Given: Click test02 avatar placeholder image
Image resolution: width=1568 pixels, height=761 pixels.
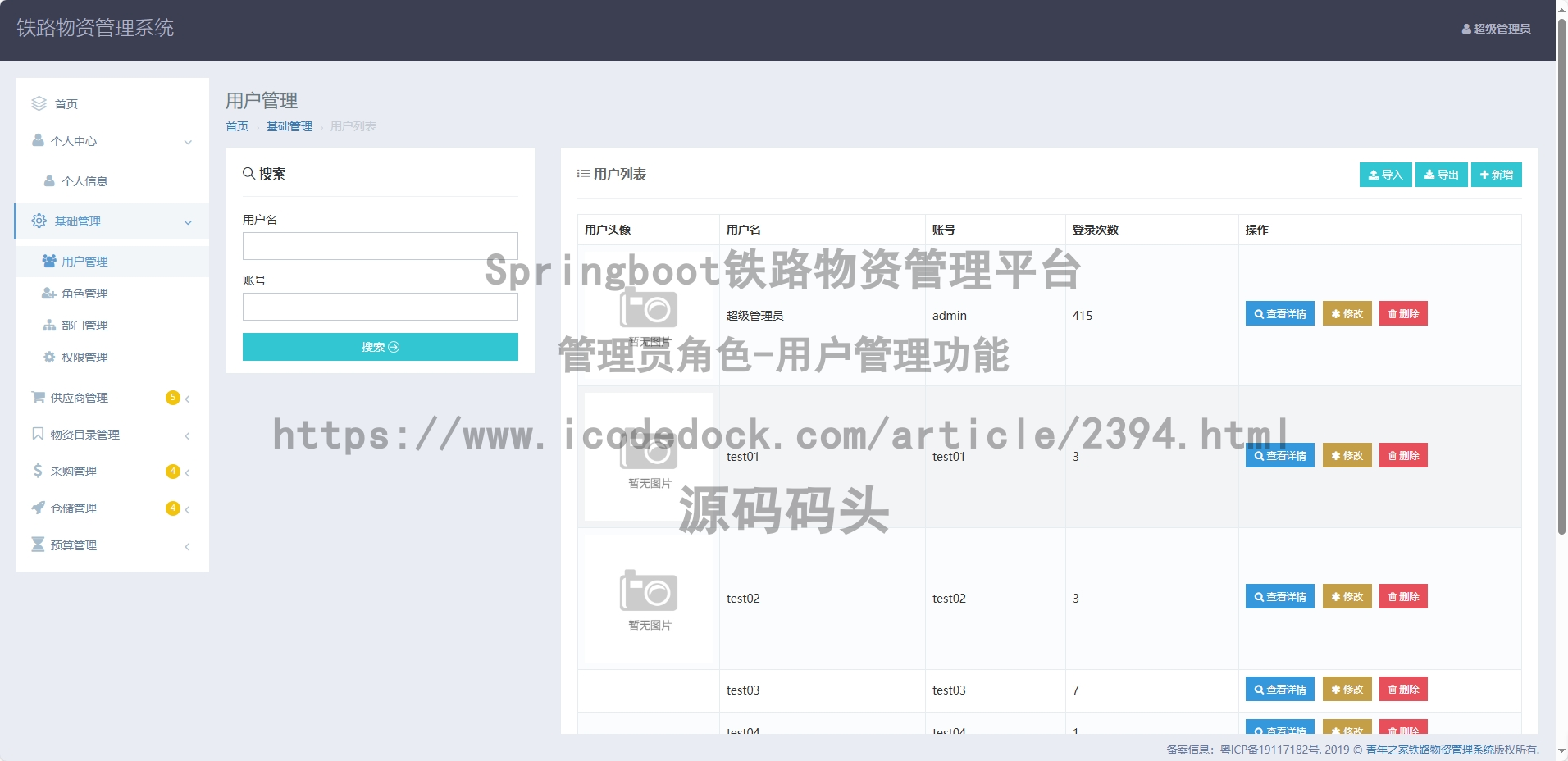Looking at the screenshot, I should 649,599.
